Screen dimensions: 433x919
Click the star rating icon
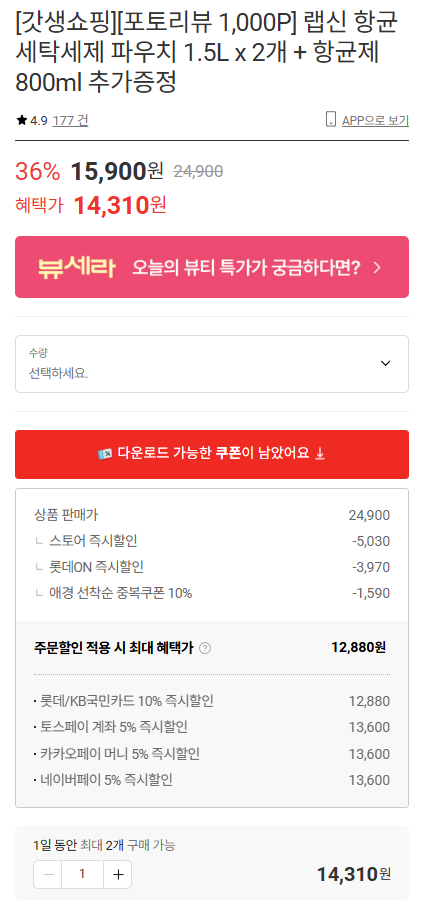[x=22, y=120]
